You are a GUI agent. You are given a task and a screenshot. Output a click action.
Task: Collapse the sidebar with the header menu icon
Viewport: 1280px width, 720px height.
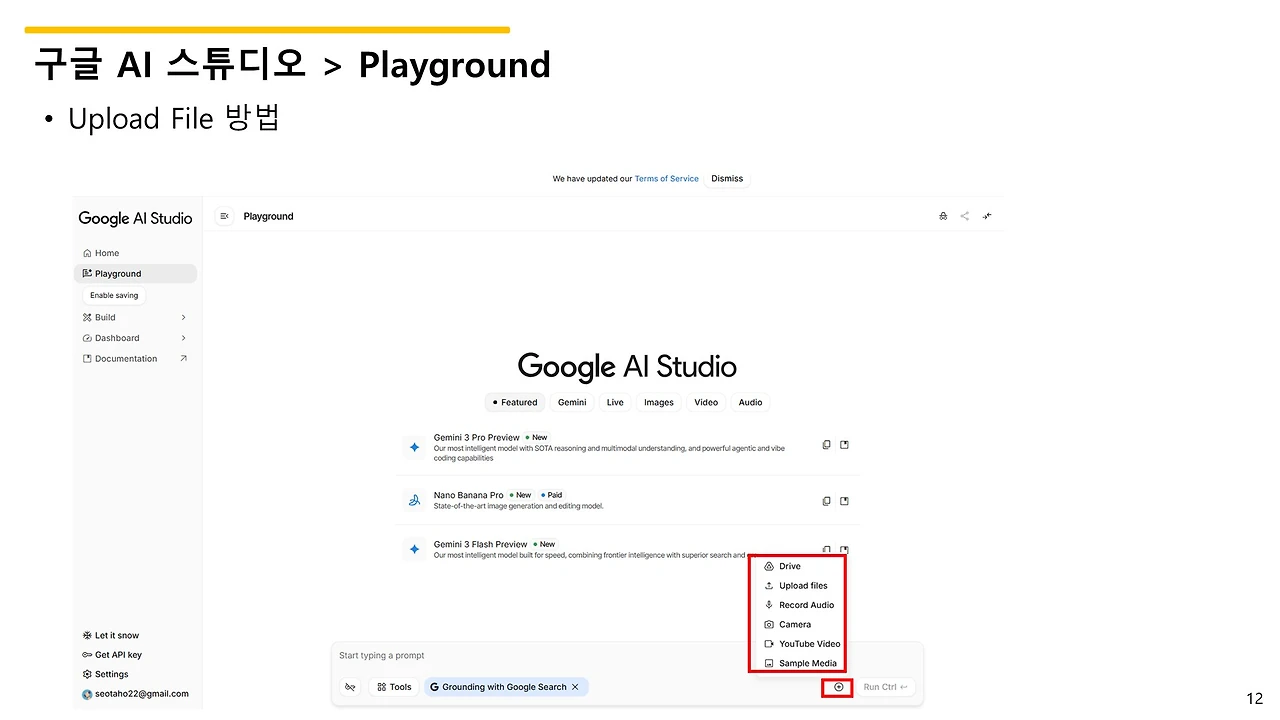(224, 216)
